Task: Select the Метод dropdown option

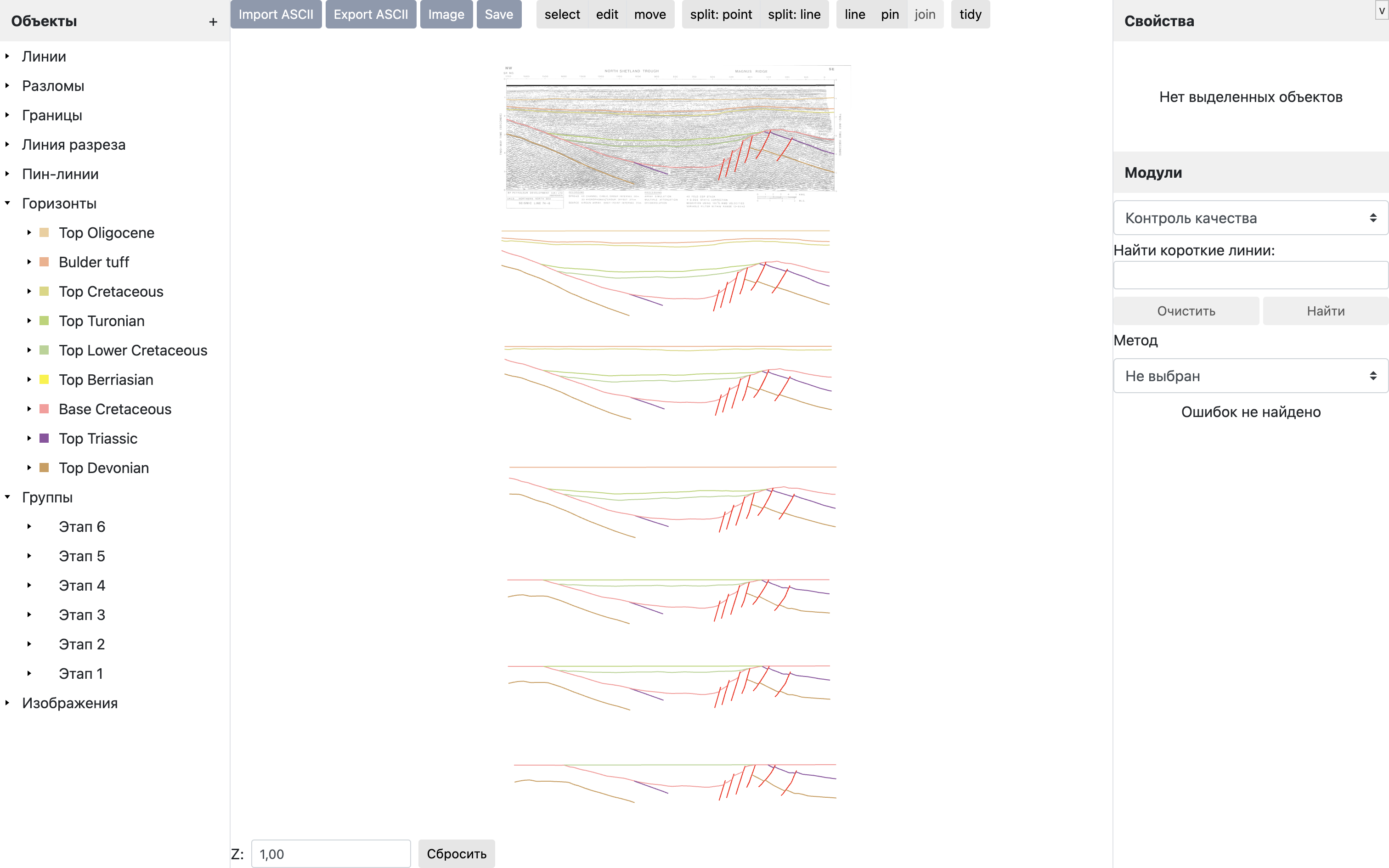Action: tap(1251, 375)
